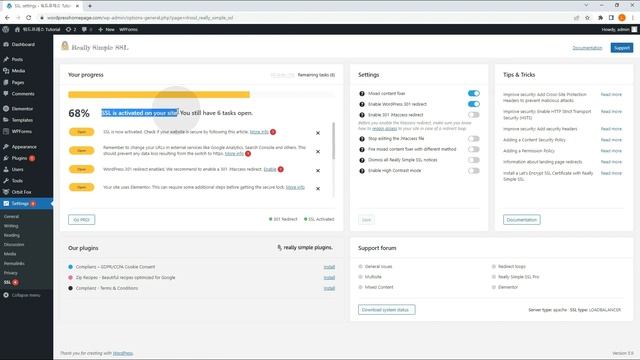Open the browser extensions puzzle icon
This screenshot has width=640, height=360.
(x=600, y=18)
